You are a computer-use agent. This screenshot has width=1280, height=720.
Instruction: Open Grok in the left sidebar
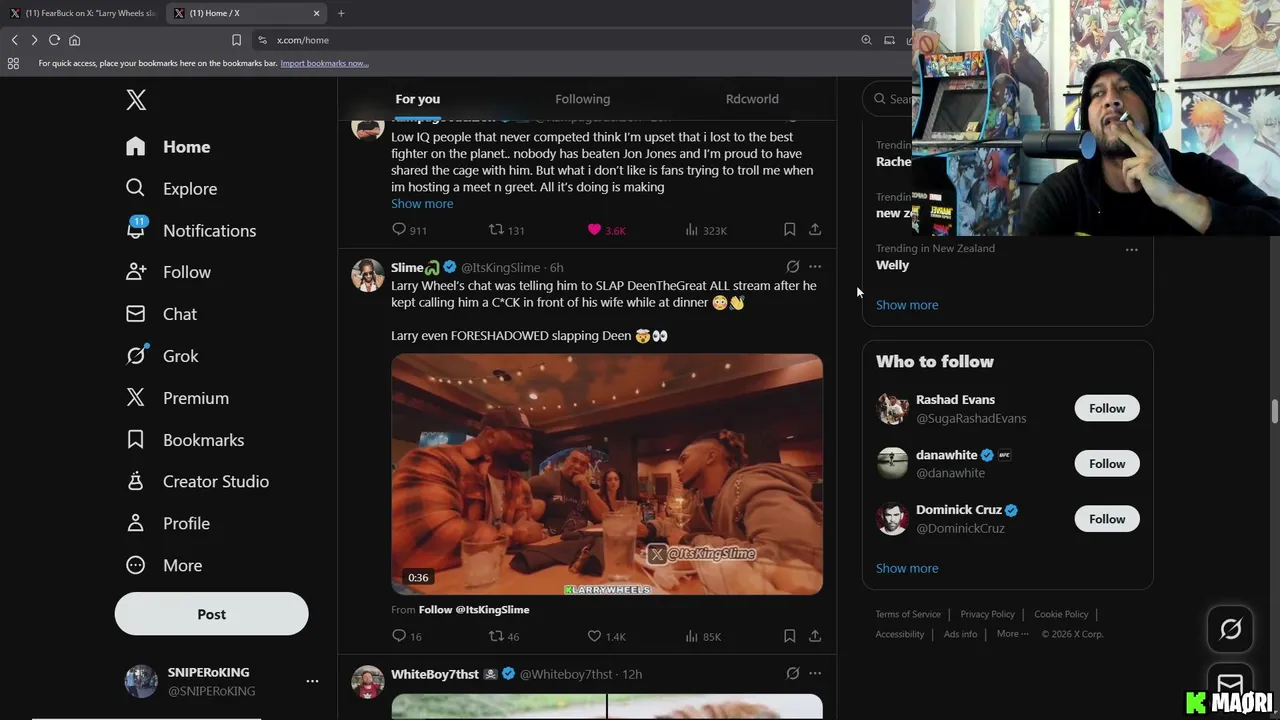pyautogui.click(x=162, y=356)
